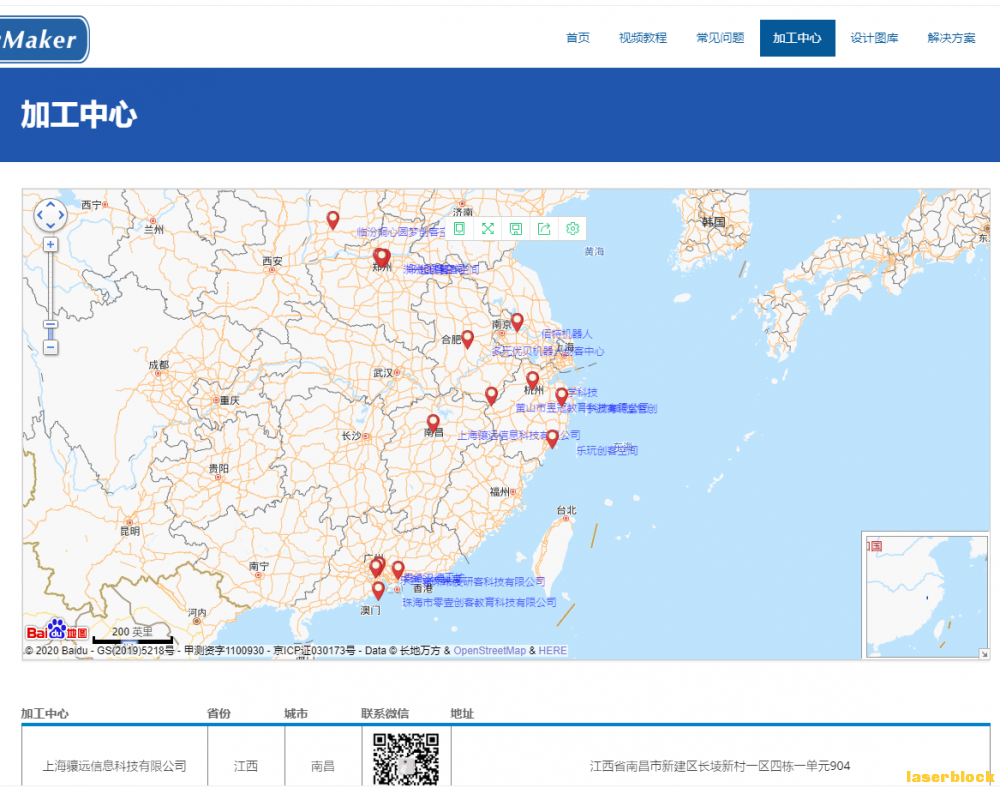Pan the map down with the bottom arrow
This screenshot has height=788, width=1000.
(x=50, y=225)
